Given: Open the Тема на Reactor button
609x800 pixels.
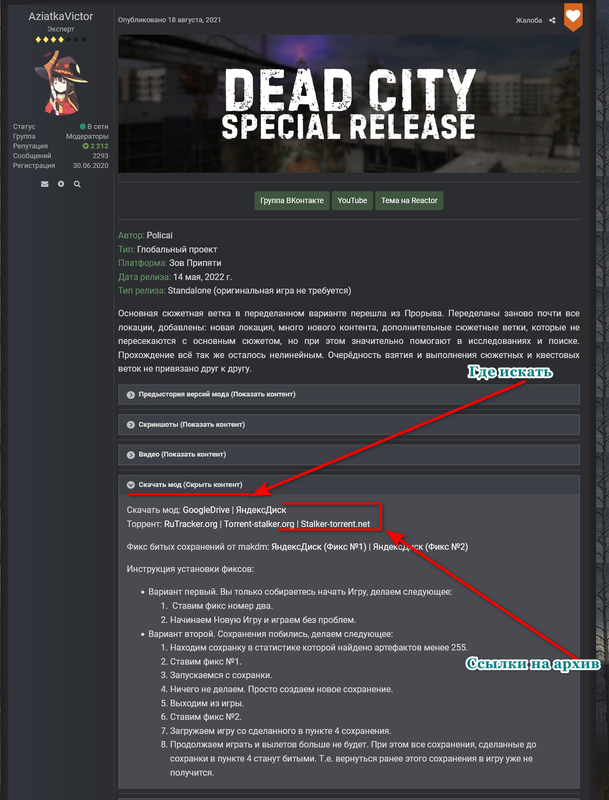Looking at the screenshot, I should (x=409, y=201).
